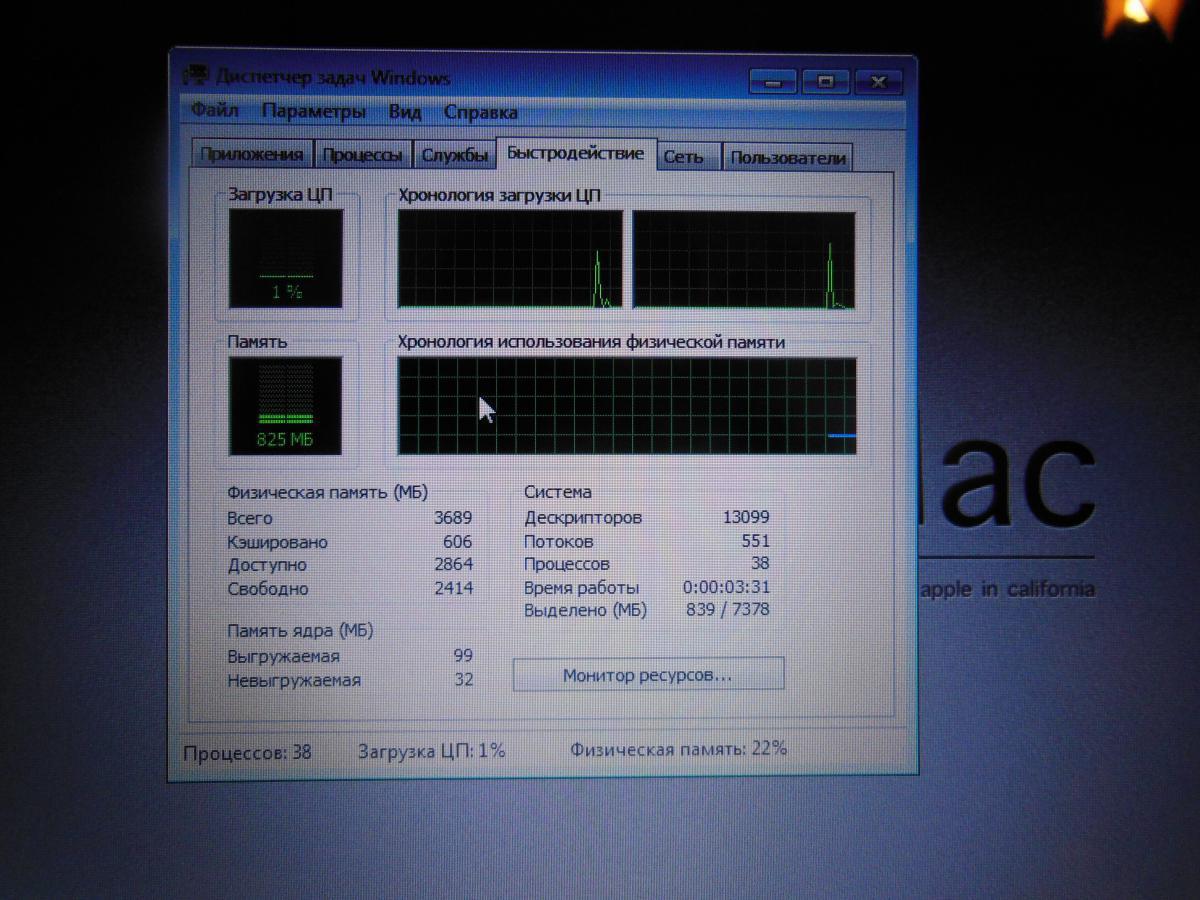Click the Task Manager icon in title bar
The width and height of the screenshot is (1200, 900).
tap(198, 77)
